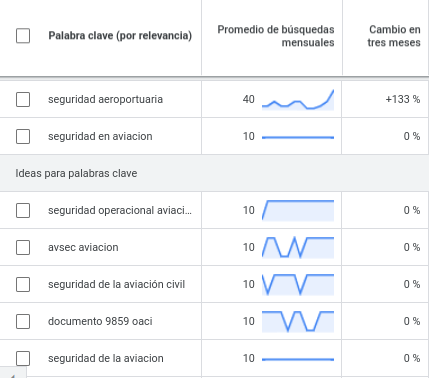Open trend sparkline for seguridad aeroportuaria
The image size is (429, 378).
(298, 100)
